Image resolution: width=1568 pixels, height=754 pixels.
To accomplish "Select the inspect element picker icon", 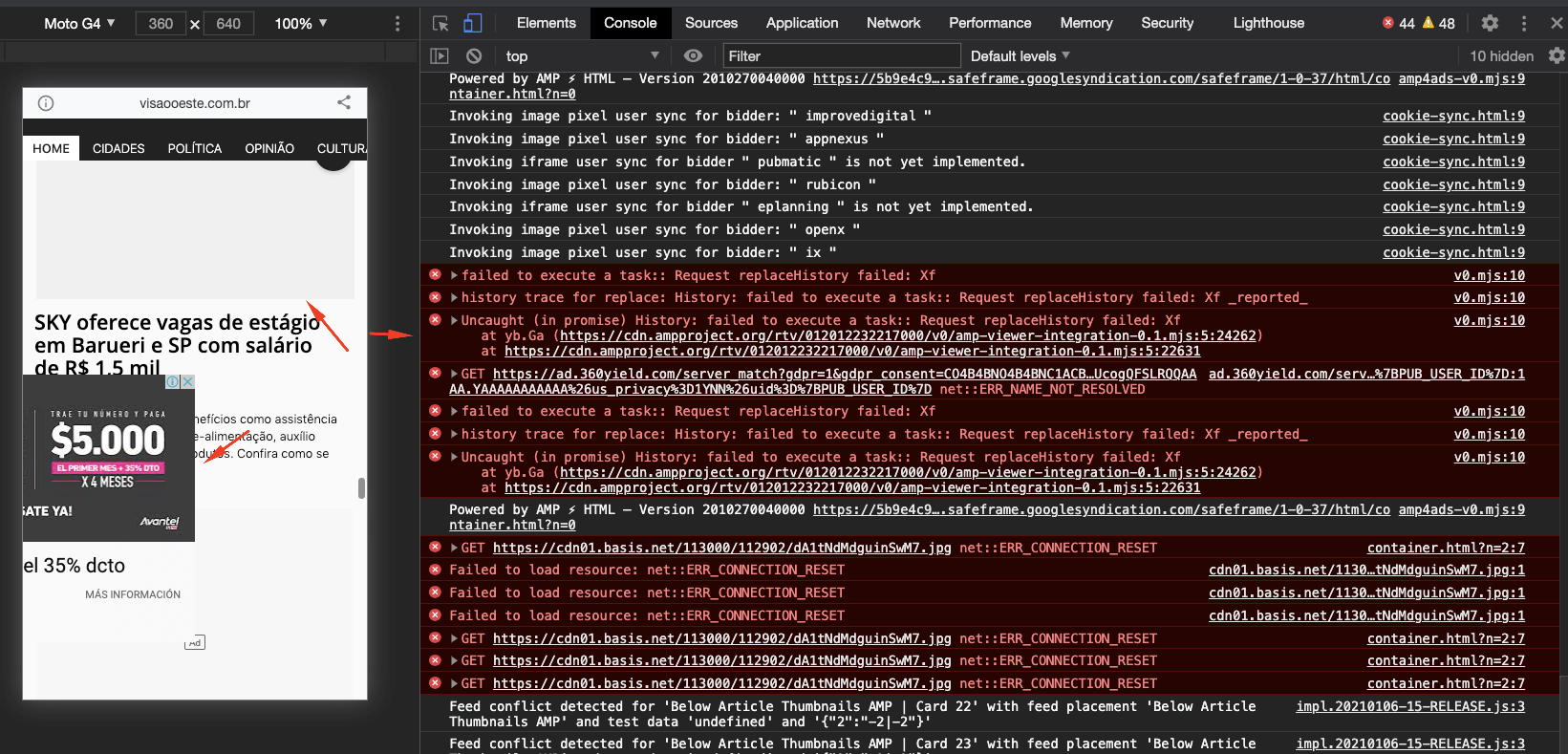I will [440, 23].
